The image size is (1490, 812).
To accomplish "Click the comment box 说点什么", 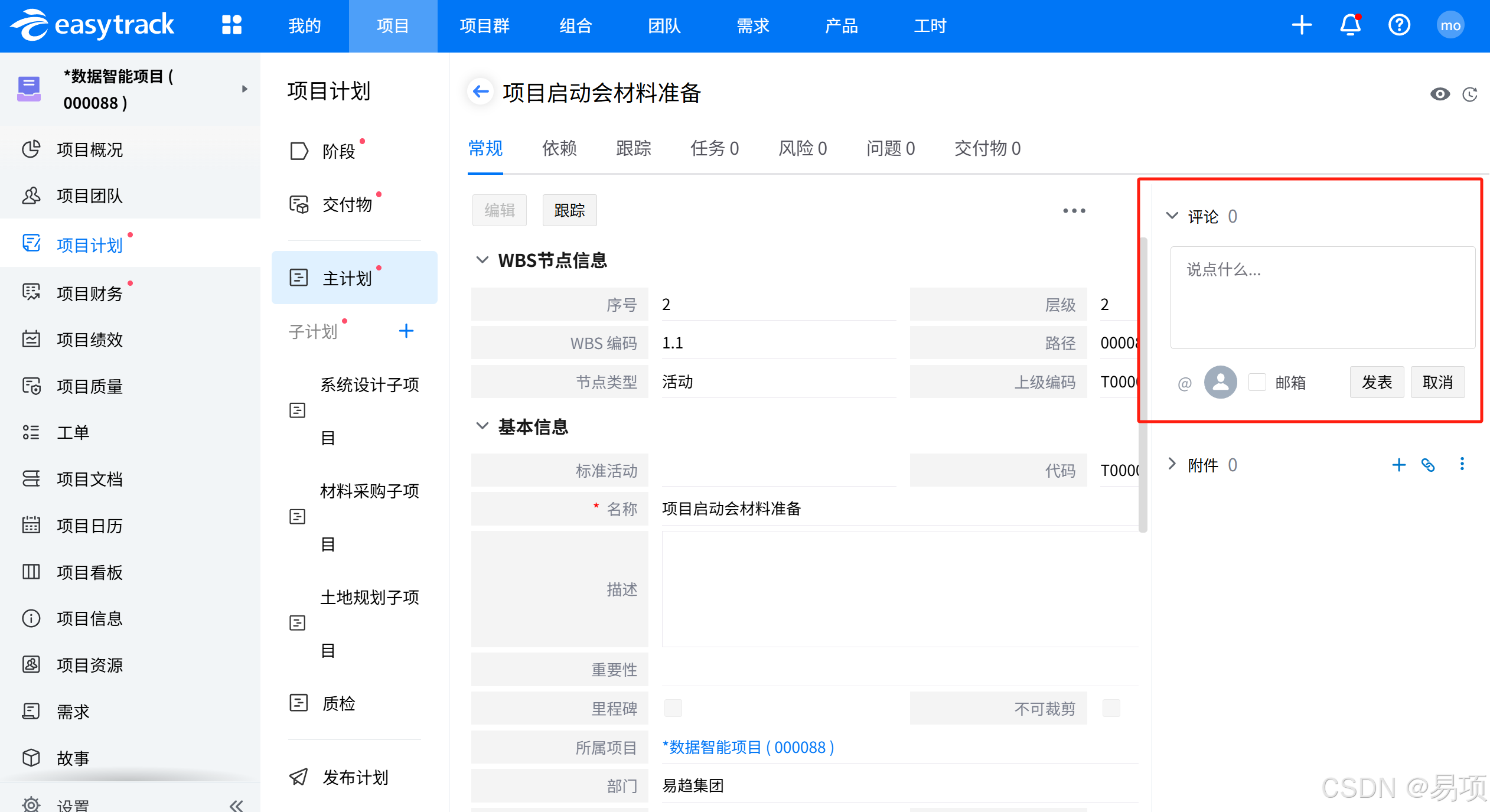I will tap(1322, 297).
